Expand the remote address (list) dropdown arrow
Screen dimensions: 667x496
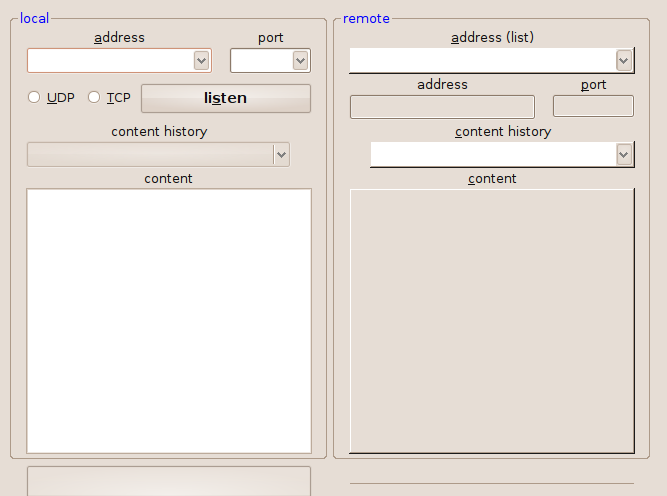point(624,61)
